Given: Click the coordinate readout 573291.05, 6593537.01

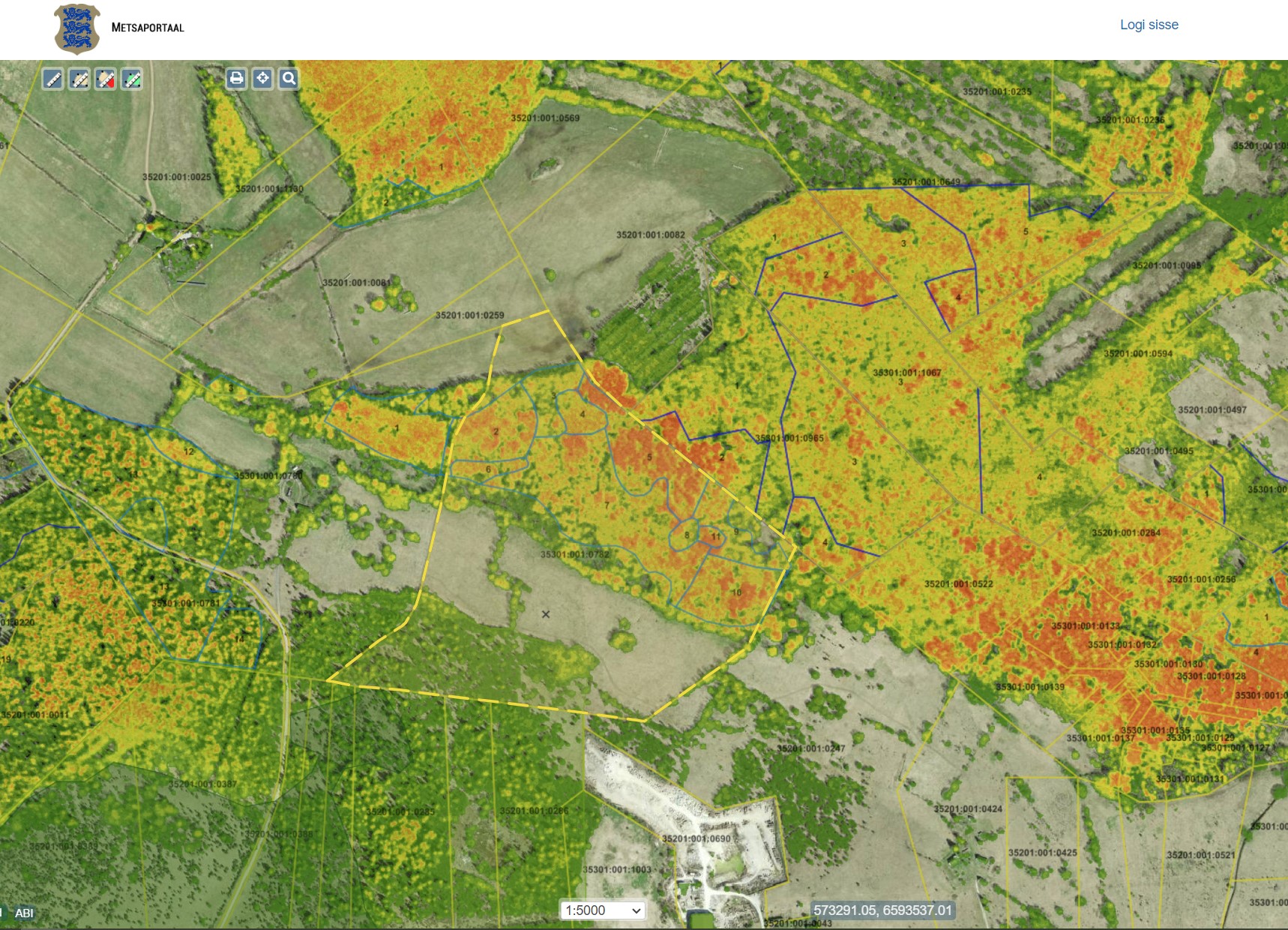Looking at the screenshot, I should point(882,910).
